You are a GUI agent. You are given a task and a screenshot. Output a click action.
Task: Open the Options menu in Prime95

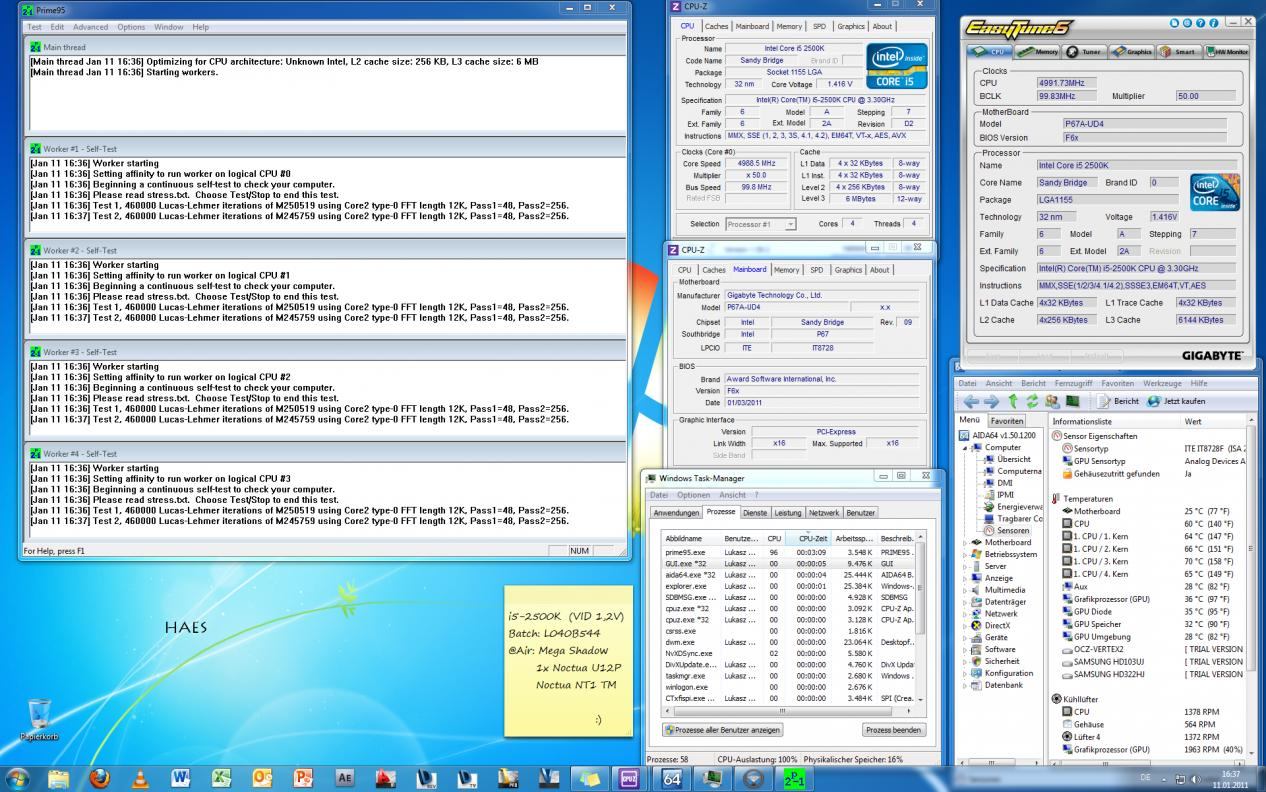(131, 27)
